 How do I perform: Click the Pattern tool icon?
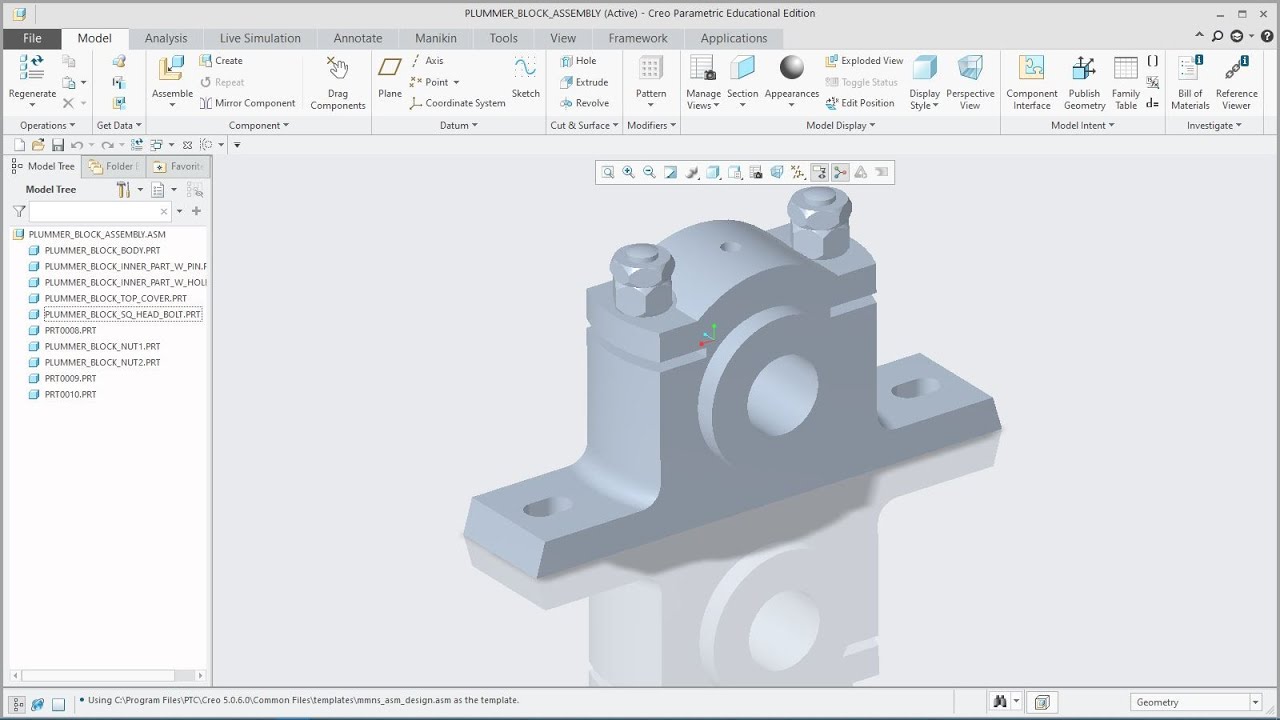(x=651, y=68)
